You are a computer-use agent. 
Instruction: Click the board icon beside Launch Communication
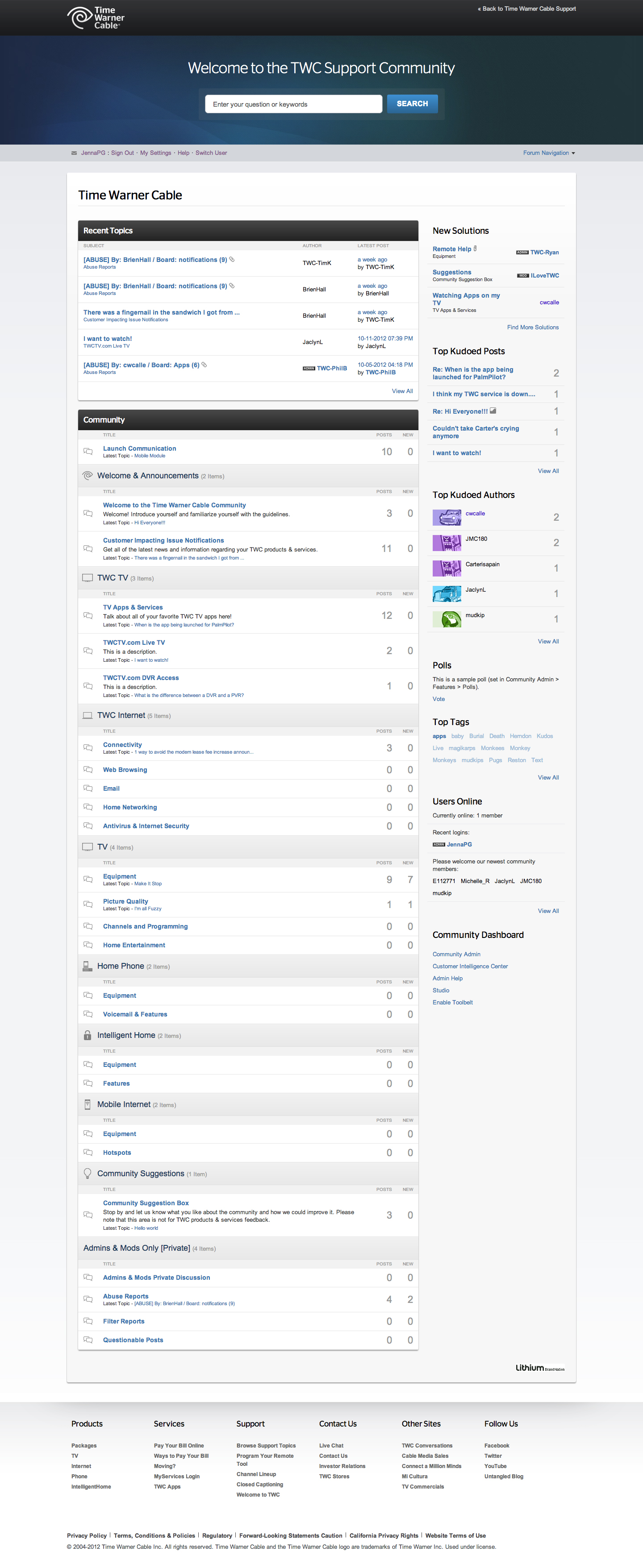click(x=88, y=452)
